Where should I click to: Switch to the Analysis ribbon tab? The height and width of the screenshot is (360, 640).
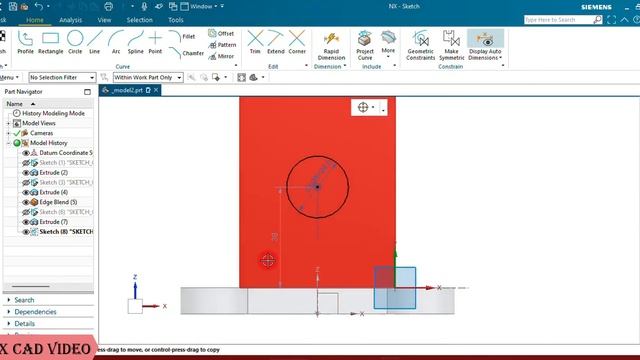coord(70,20)
